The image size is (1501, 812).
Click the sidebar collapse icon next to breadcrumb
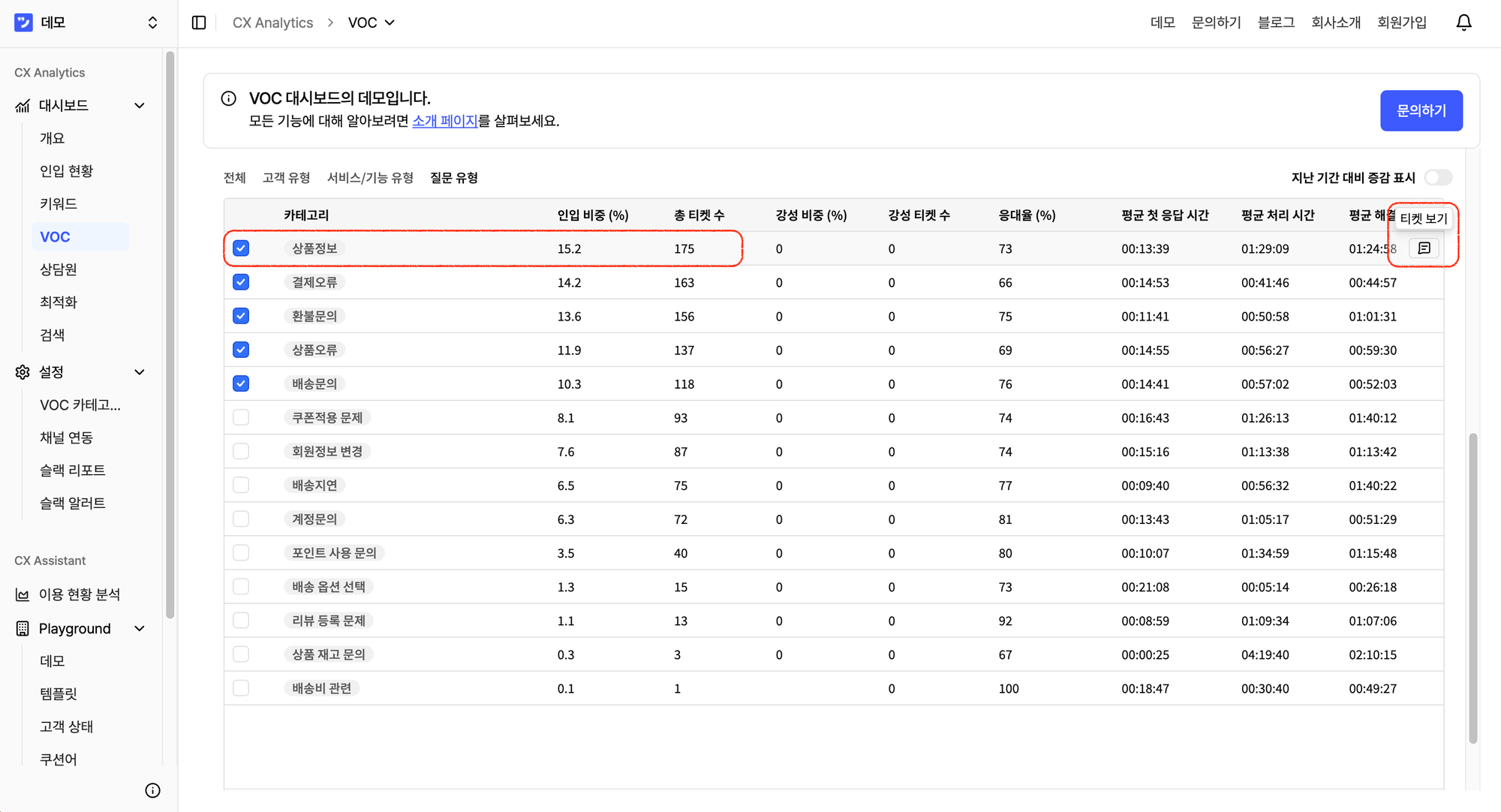point(199,23)
